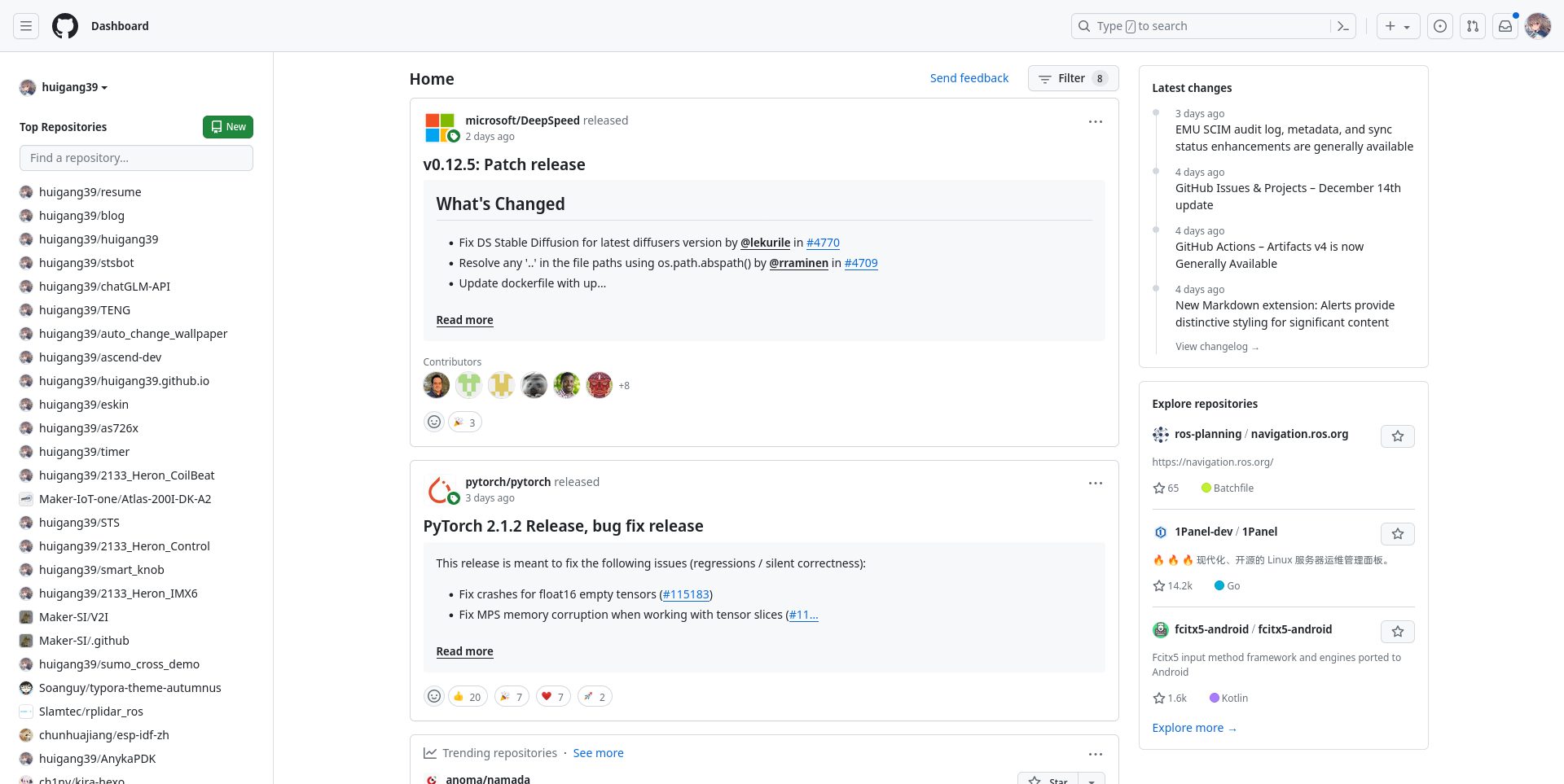Open huigang39/blog repository
Image resolution: width=1564 pixels, height=784 pixels.
tap(81, 216)
